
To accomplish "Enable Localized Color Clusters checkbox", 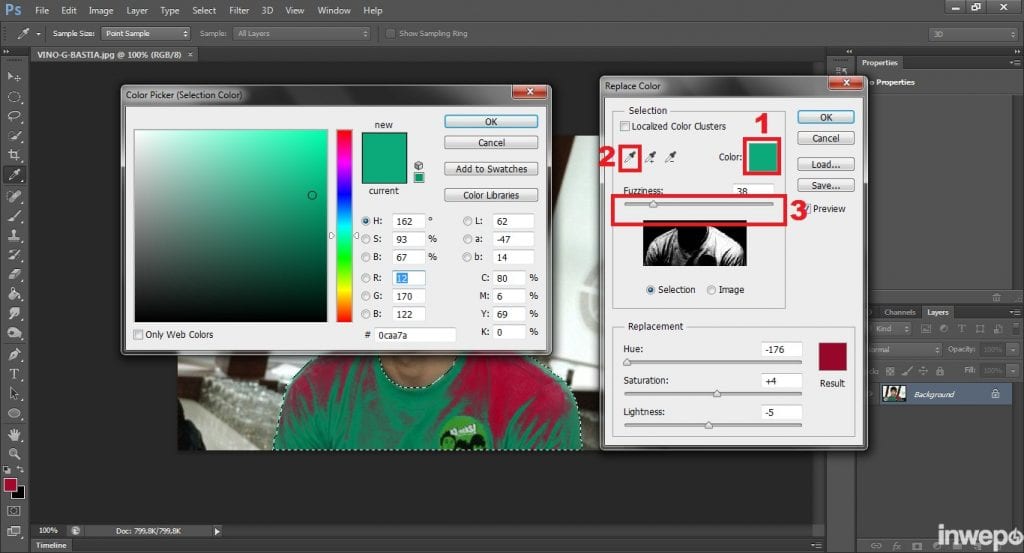I will coord(625,127).
